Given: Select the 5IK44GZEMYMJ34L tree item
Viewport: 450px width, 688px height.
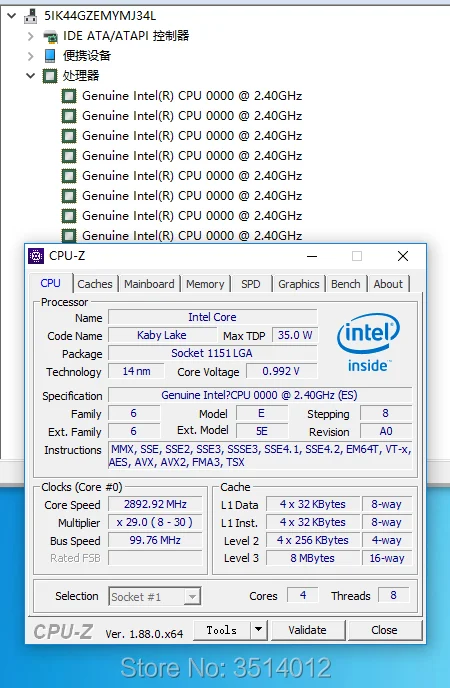Looking at the screenshot, I should click(100, 16).
